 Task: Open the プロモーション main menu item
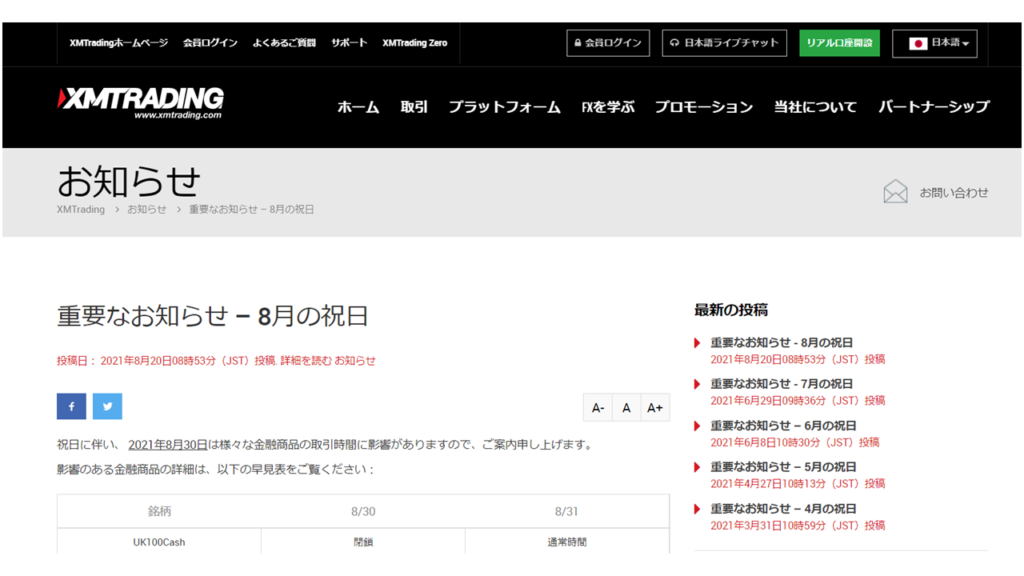[x=704, y=107]
